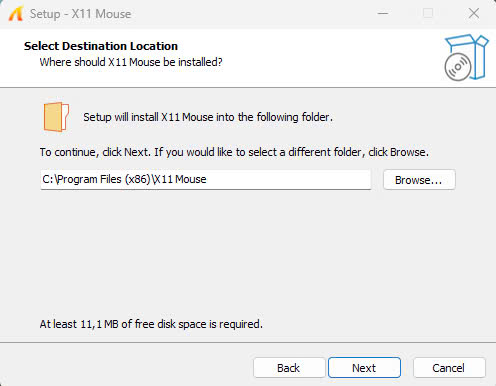
Task: Click 'X11 Mouse' at end of path
Action: pos(181,179)
